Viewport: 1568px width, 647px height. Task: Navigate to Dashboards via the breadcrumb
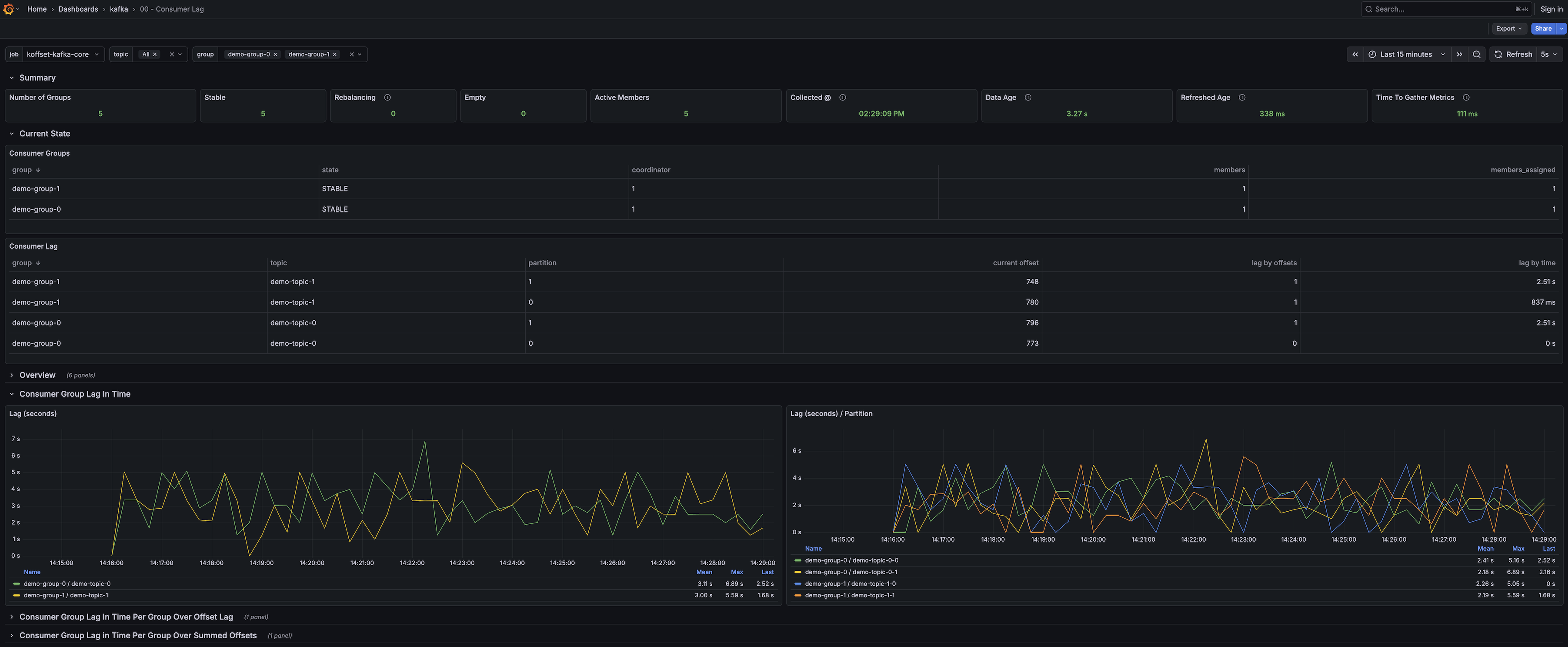click(78, 9)
